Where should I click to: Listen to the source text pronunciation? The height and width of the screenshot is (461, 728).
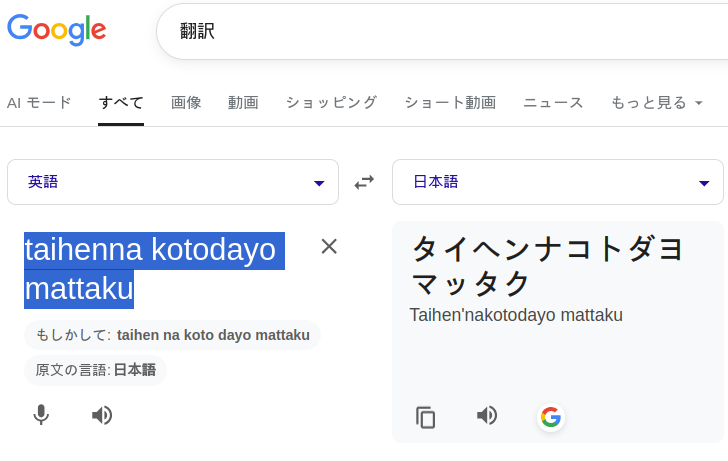[x=102, y=415]
